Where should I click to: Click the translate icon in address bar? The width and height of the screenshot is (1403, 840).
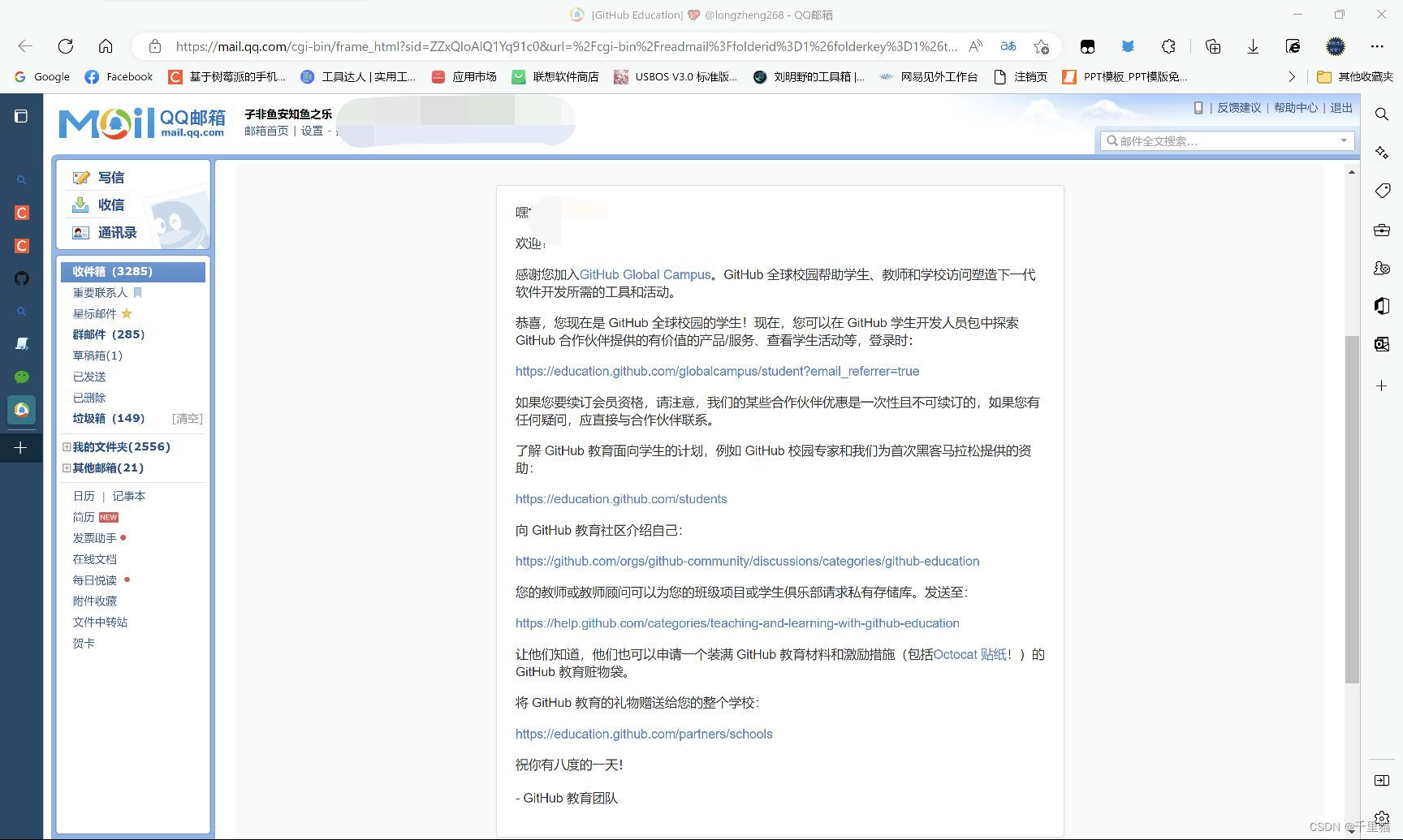pos(1008,46)
